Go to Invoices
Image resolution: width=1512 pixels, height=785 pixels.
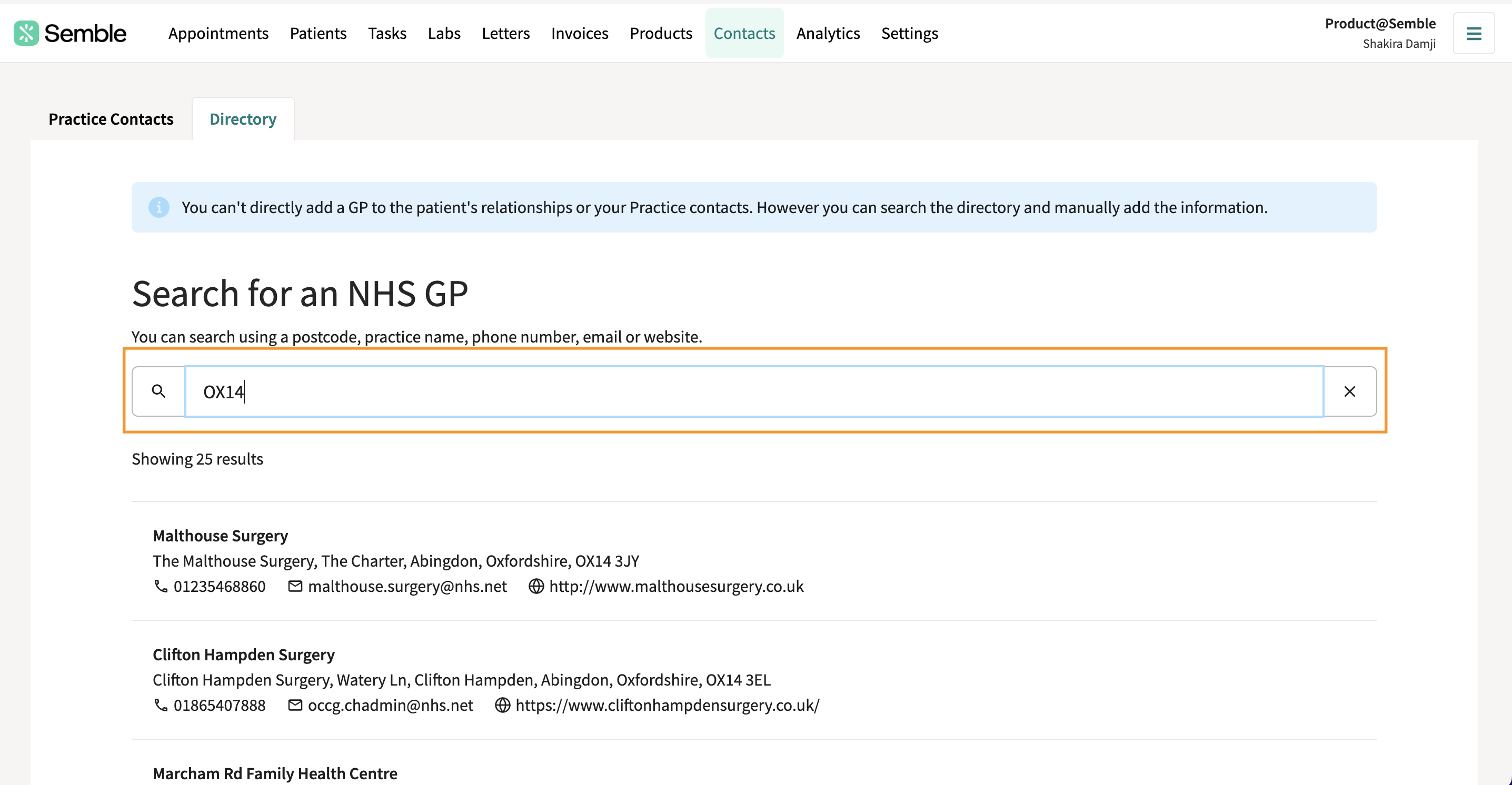pyautogui.click(x=580, y=34)
